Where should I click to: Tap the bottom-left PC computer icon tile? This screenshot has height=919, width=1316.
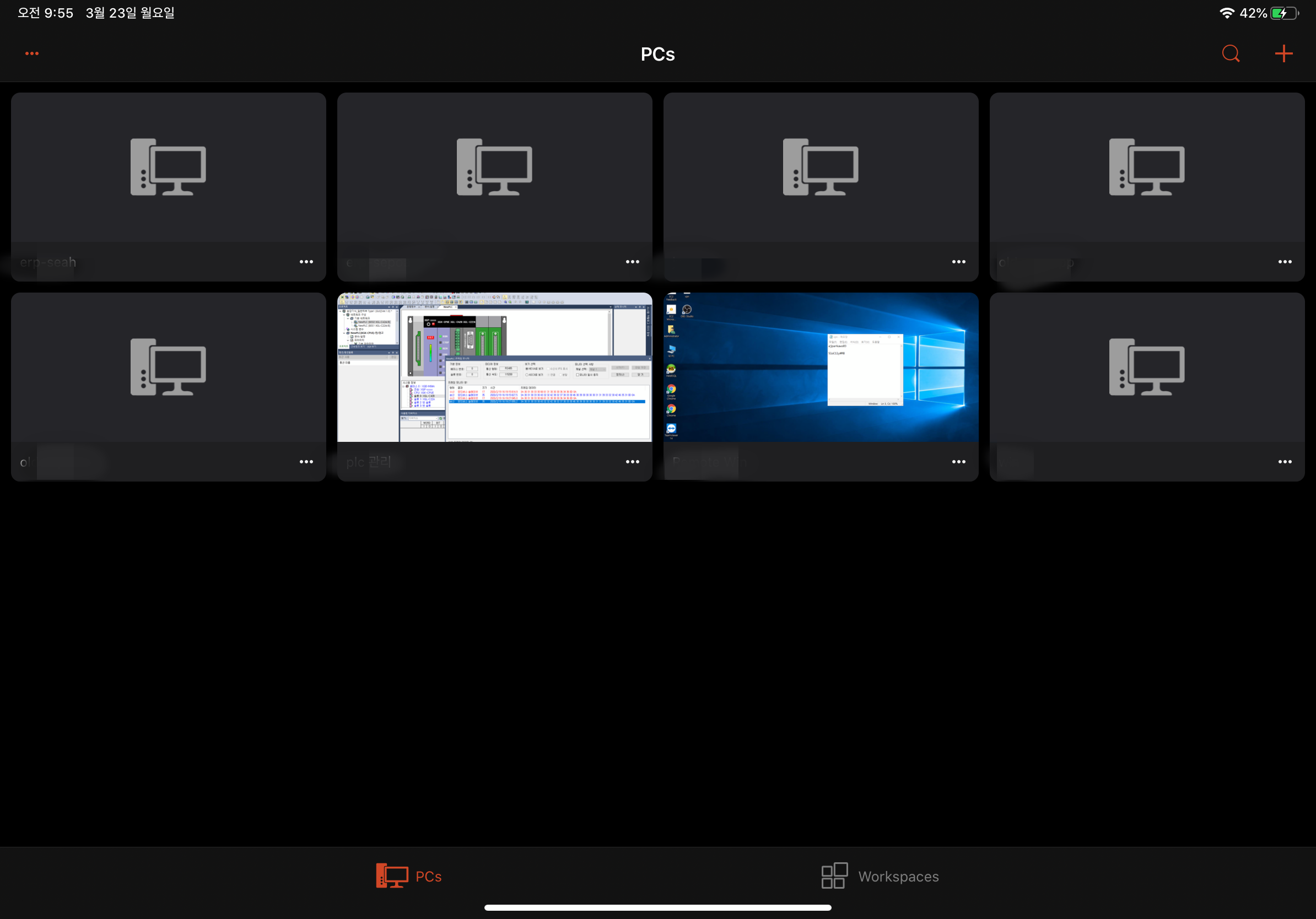[168, 367]
